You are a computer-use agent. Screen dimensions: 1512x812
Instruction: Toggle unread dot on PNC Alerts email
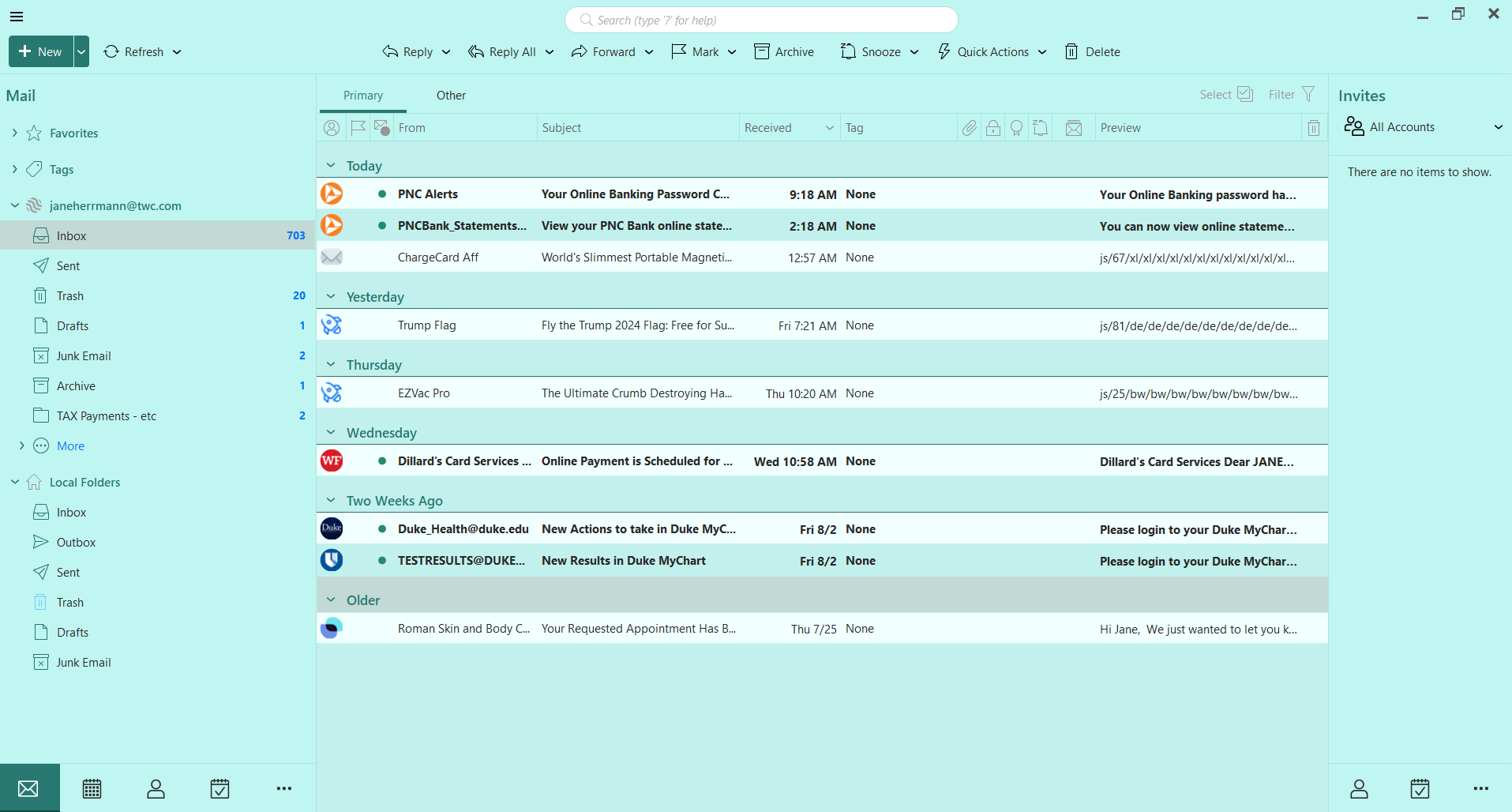tap(382, 194)
